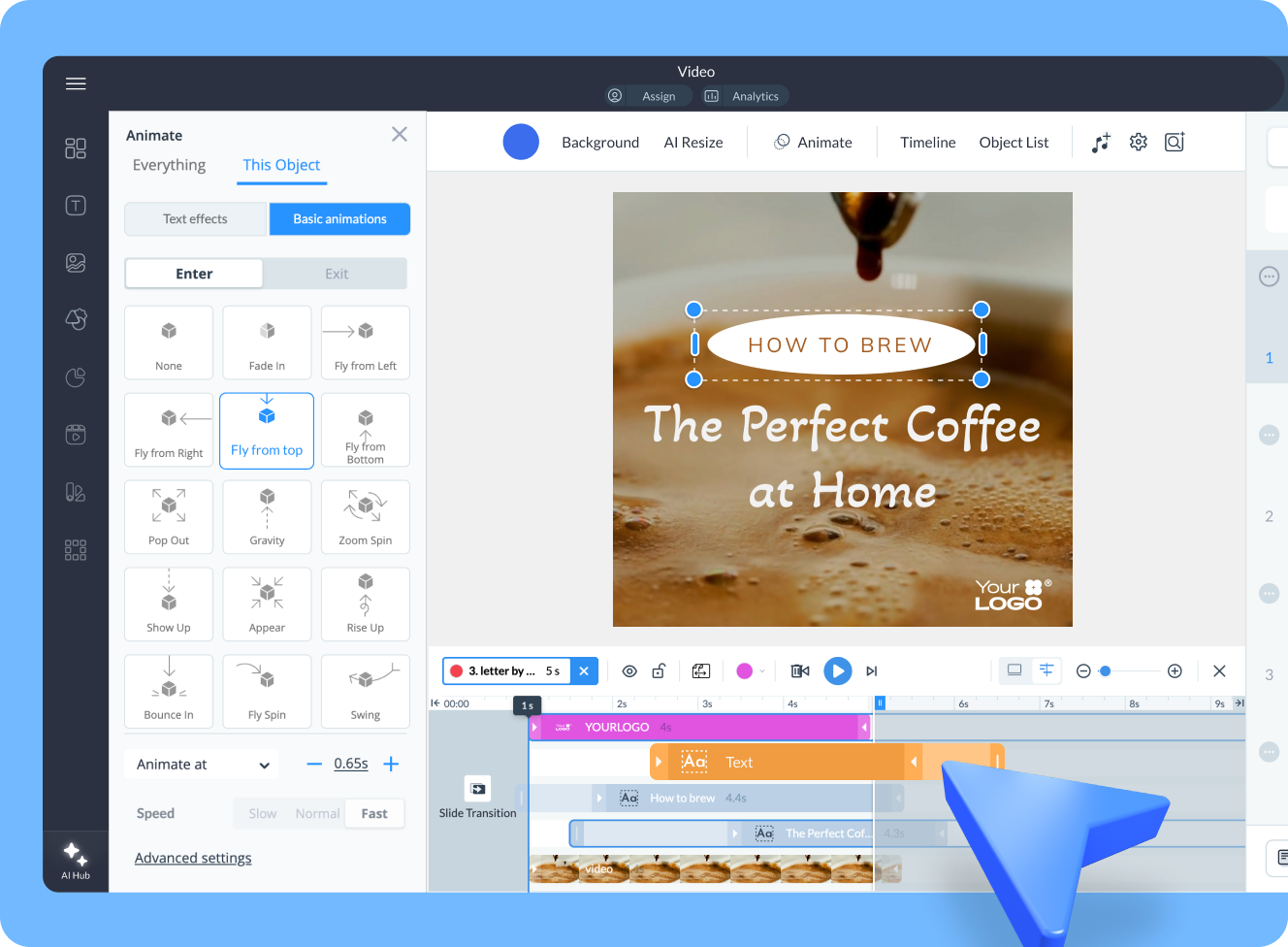This screenshot has width=1288, height=947.
Task: Select the Text tool in the left sidebar
Action: 76,205
